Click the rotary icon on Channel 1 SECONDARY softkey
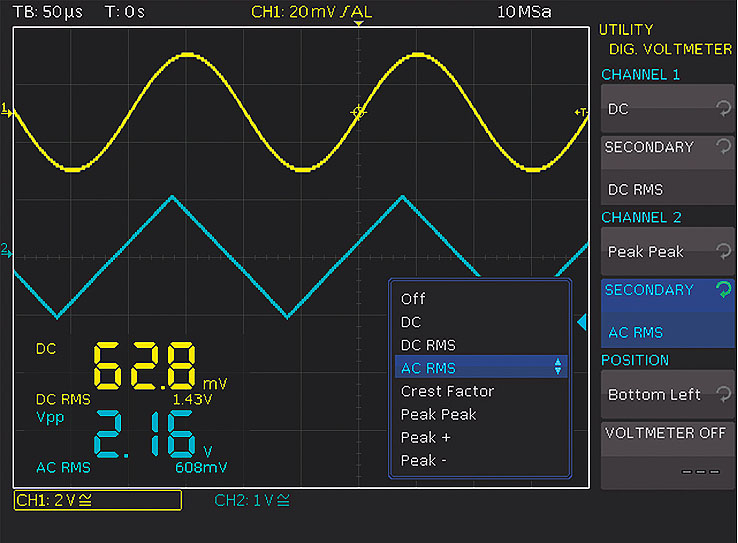Image resolution: width=738 pixels, height=543 pixels. (723, 147)
